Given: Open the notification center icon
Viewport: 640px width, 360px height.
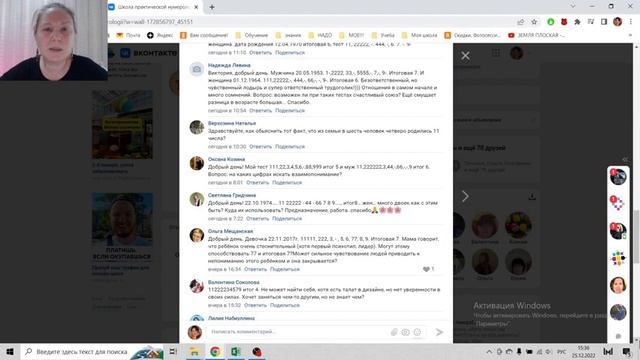Looking at the screenshot, I should (x=626, y=352).
